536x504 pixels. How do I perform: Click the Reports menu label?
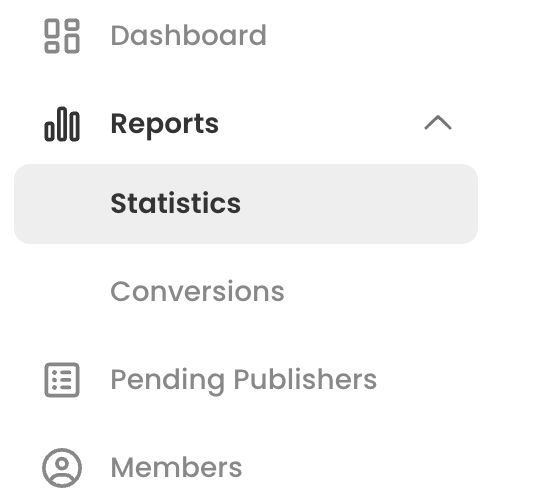(x=165, y=125)
